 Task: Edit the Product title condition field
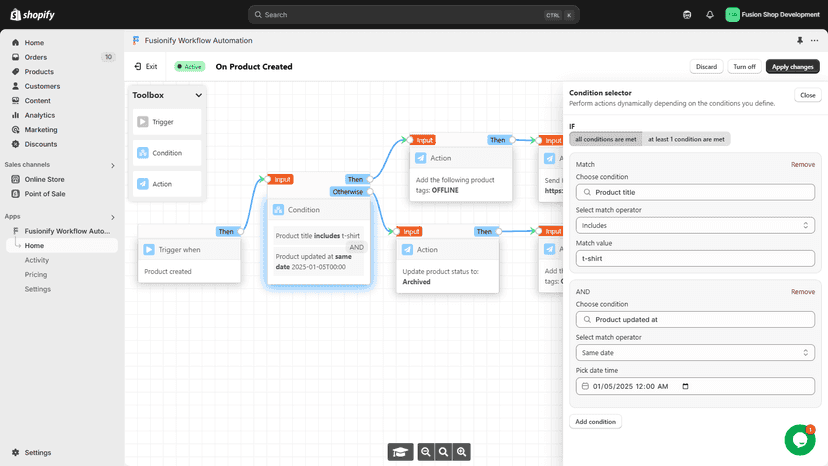pyautogui.click(x=695, y=192)
